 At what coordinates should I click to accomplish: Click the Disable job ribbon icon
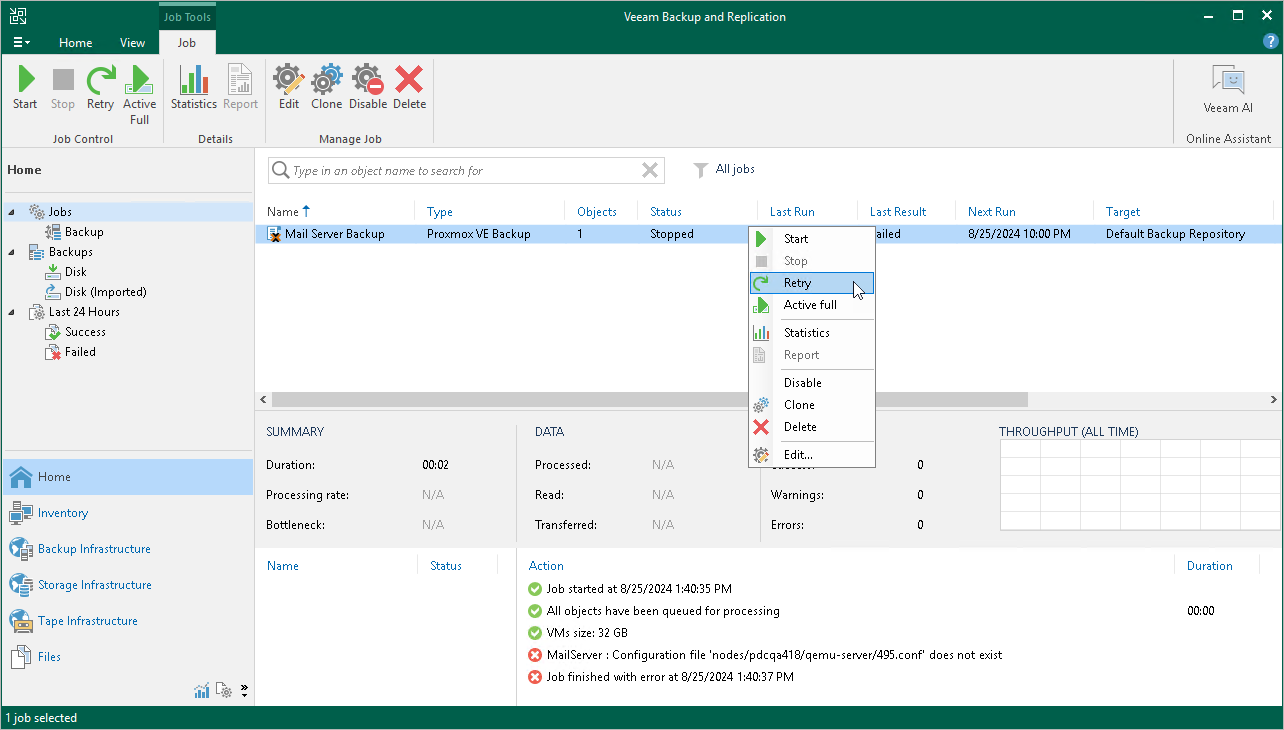click(368, 88)
